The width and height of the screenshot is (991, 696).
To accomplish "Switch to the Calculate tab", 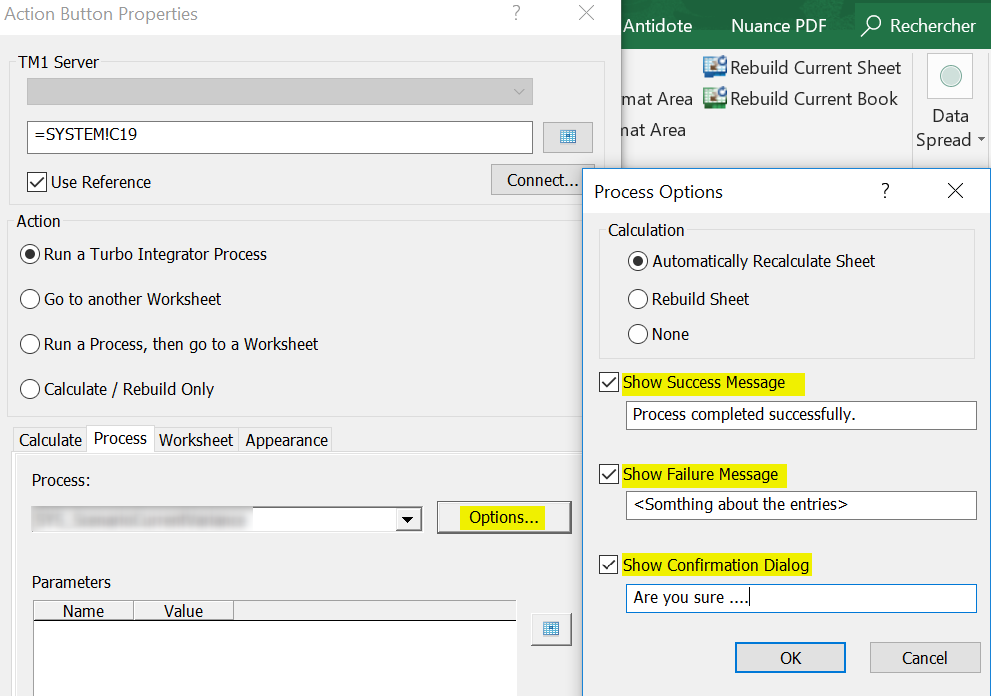I will 50,440.
